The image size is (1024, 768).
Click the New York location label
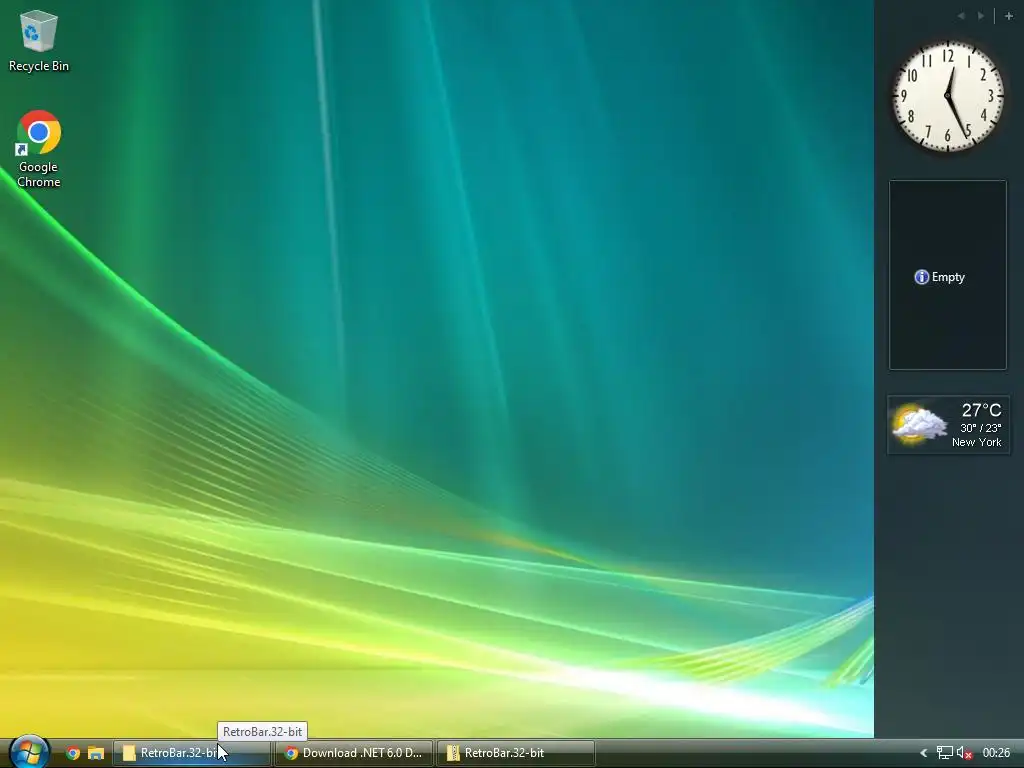[x=976, y=442]
